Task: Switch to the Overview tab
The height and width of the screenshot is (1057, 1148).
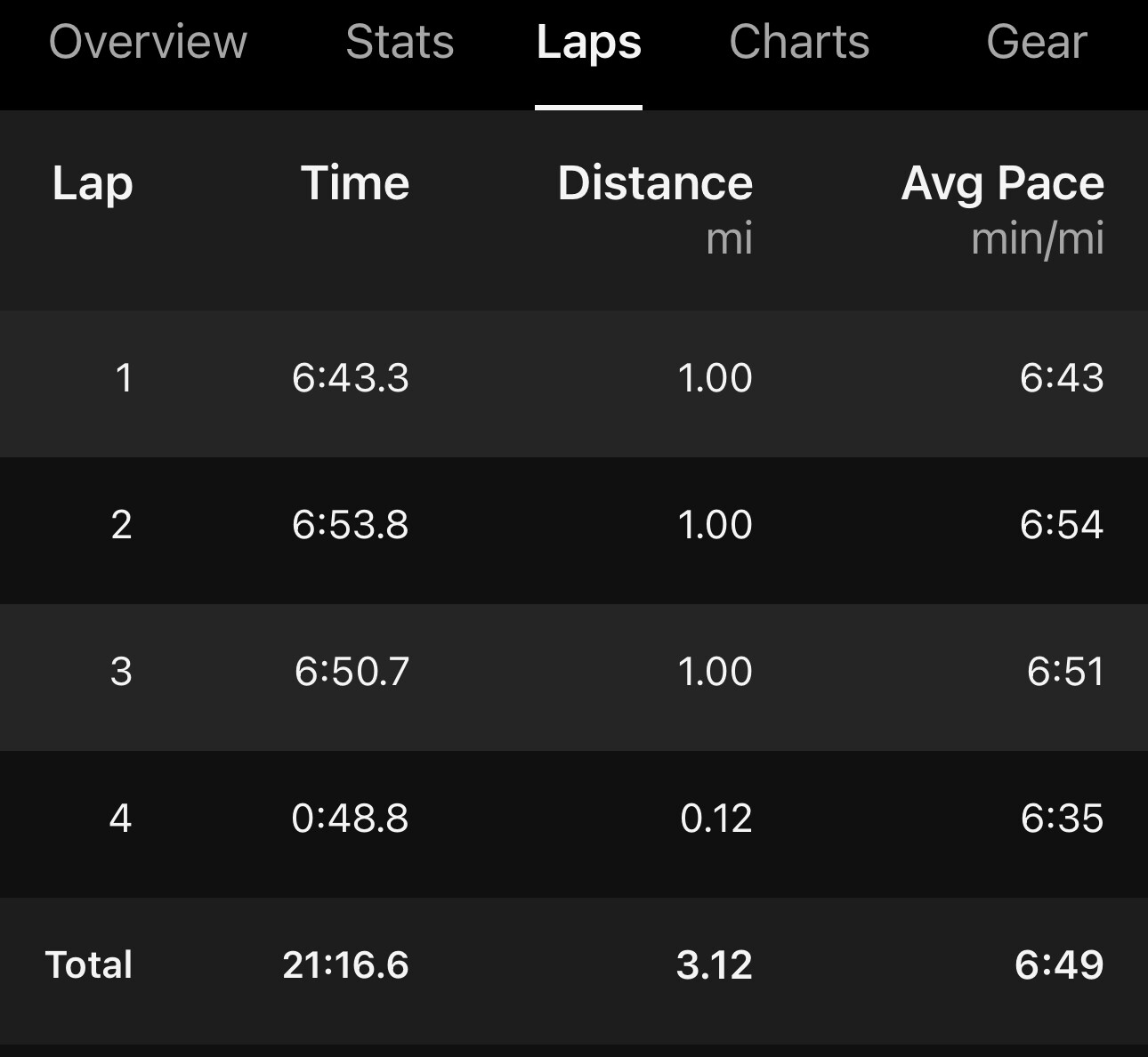Action: (148, 42)
